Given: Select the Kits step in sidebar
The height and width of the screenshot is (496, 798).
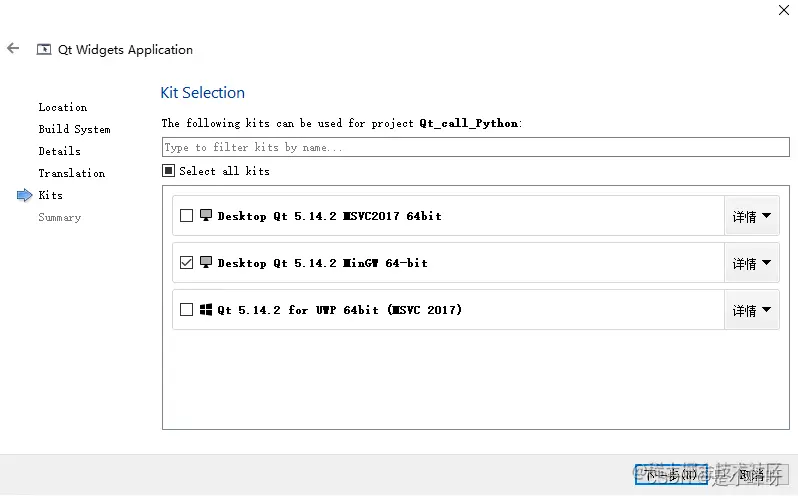Looking at the screenshot, I should [x=50, y=195].
